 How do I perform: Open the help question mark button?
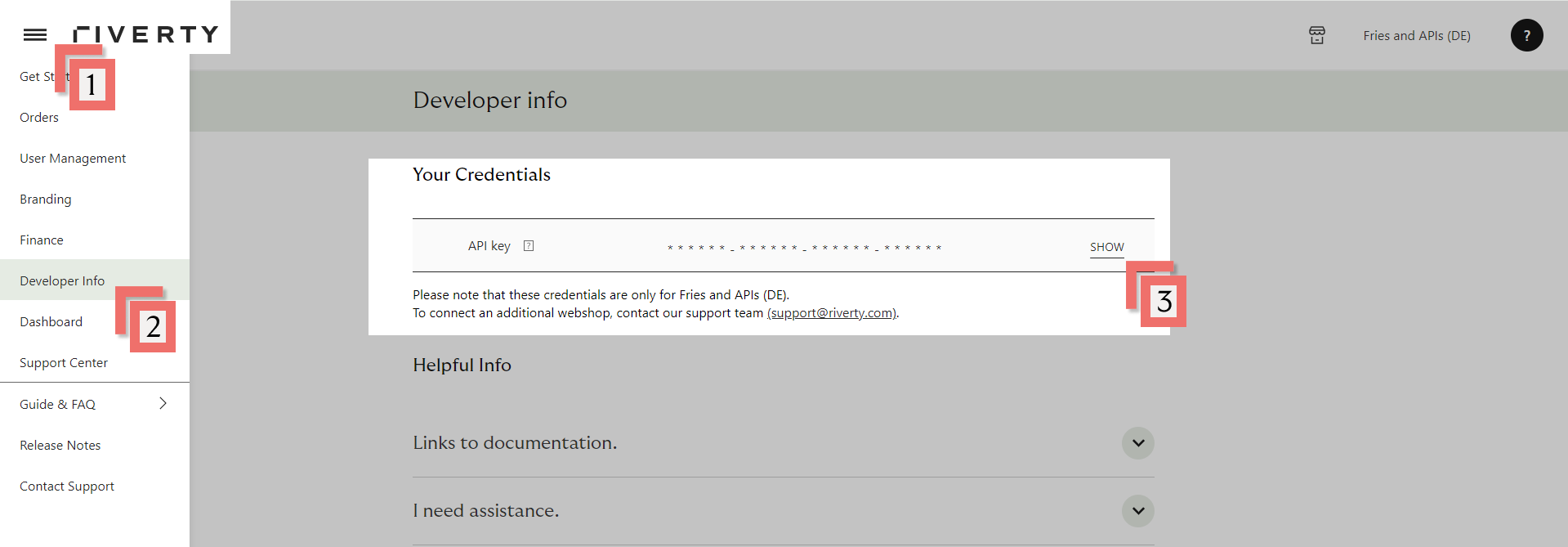click(x=1526, y=35)
